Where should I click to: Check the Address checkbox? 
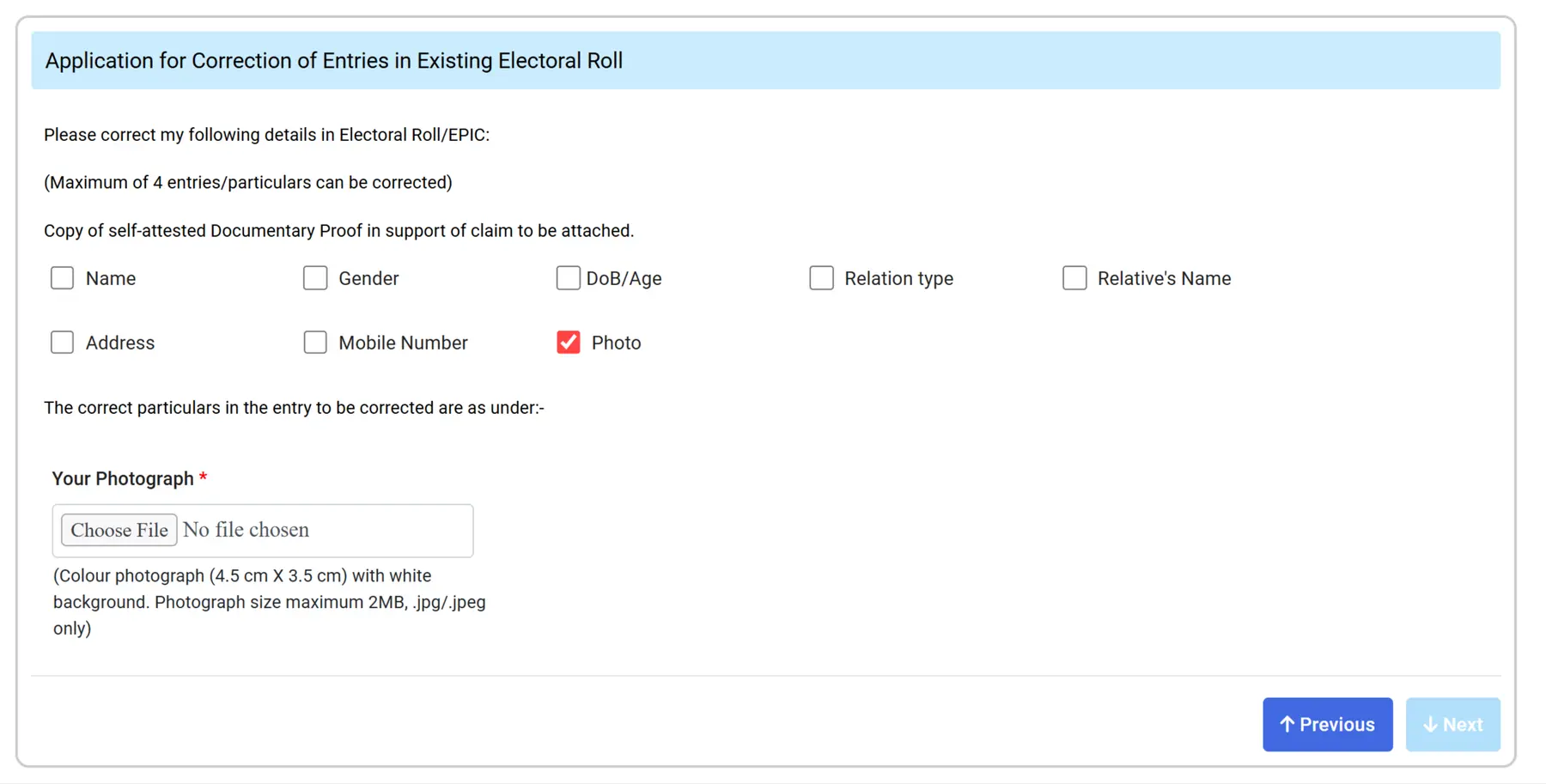[62, 343]
